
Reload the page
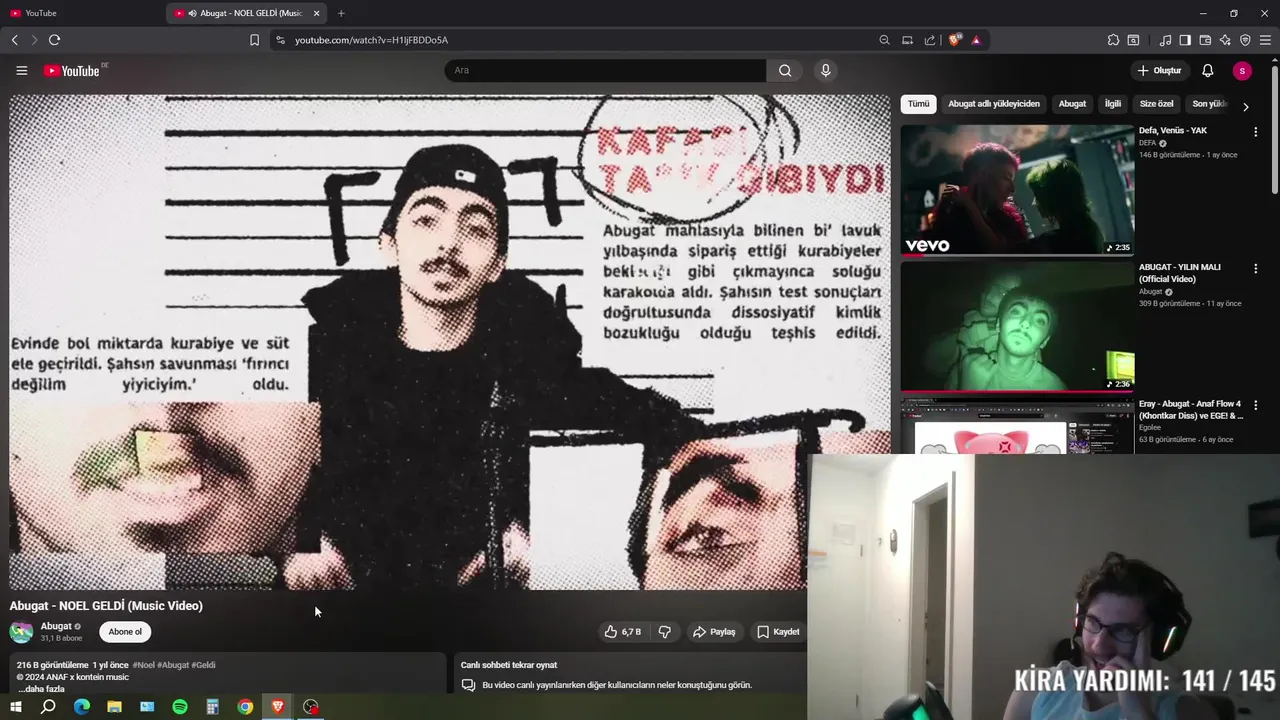coord(54,40)
